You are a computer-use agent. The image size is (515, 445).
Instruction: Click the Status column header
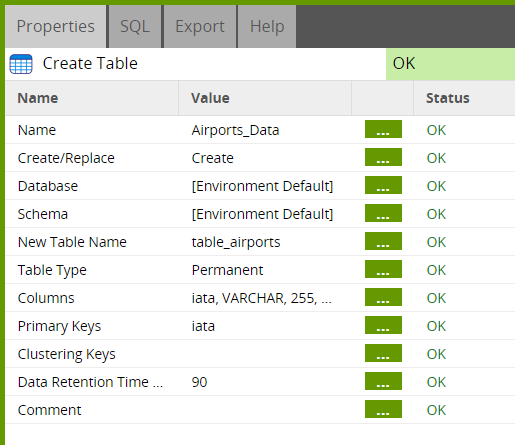448,98
